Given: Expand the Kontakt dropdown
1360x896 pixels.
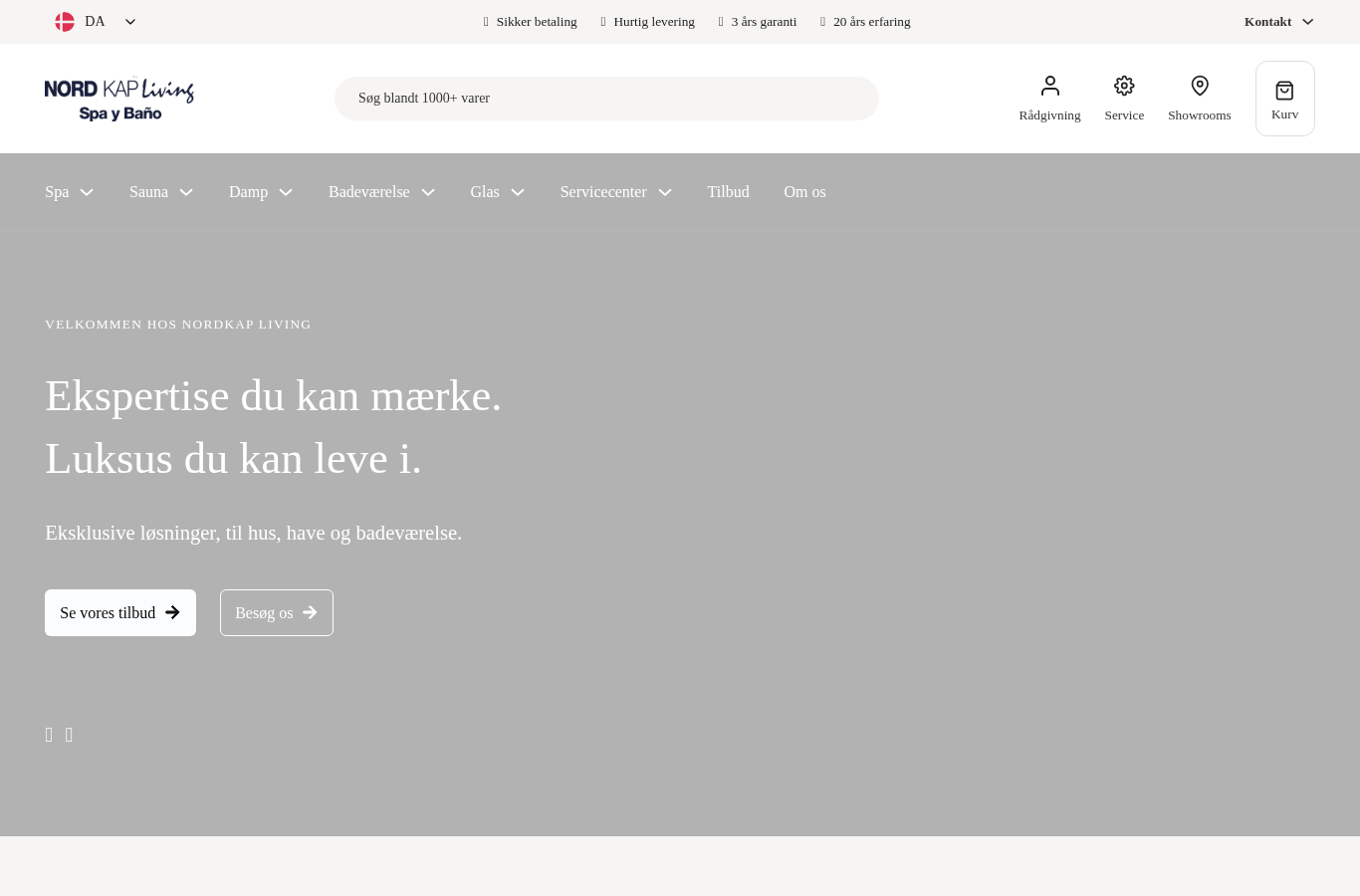Looking at the screenshot, I should (1279, 22).
